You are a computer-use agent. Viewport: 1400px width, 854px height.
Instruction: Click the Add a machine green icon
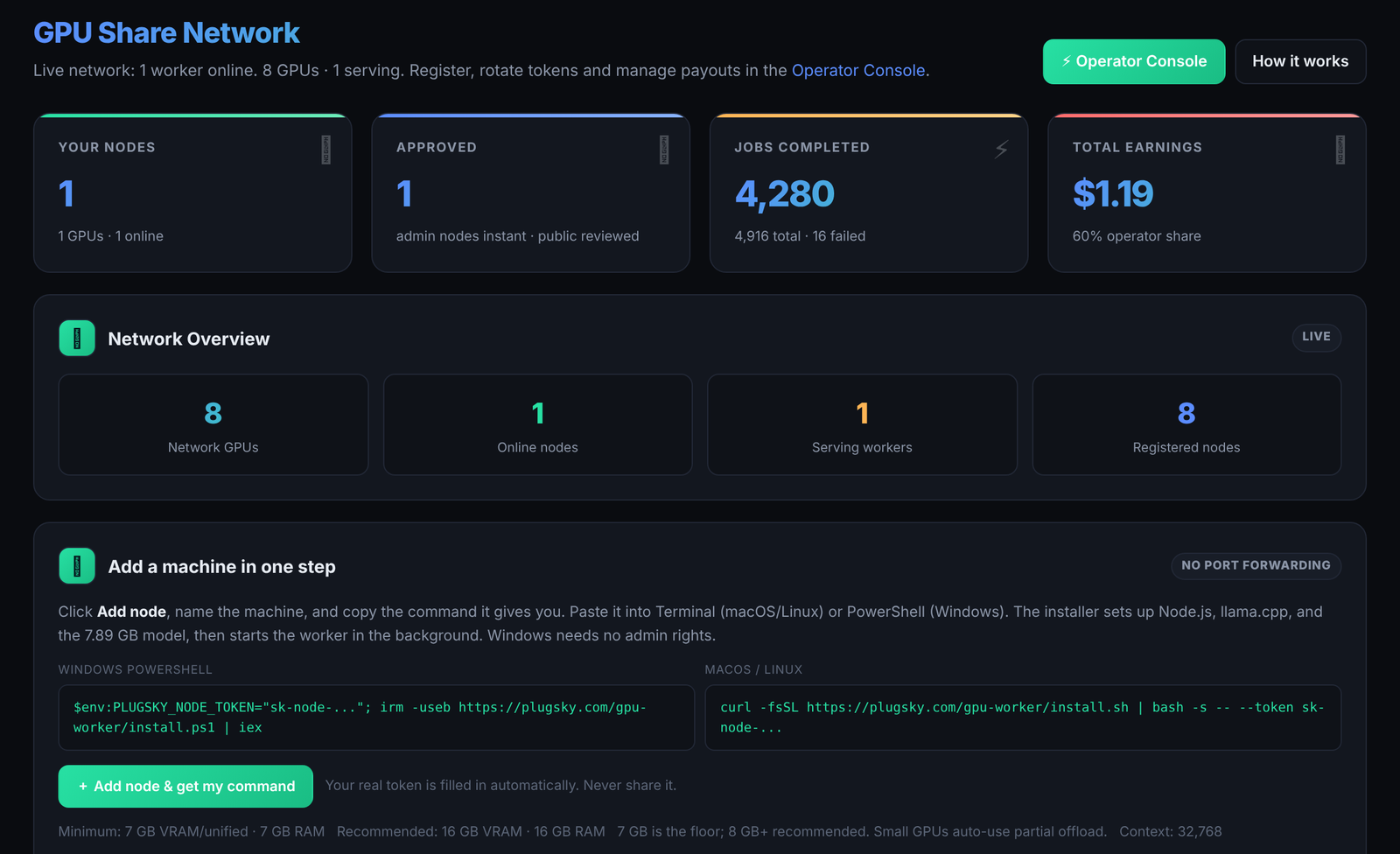point(77,566)
